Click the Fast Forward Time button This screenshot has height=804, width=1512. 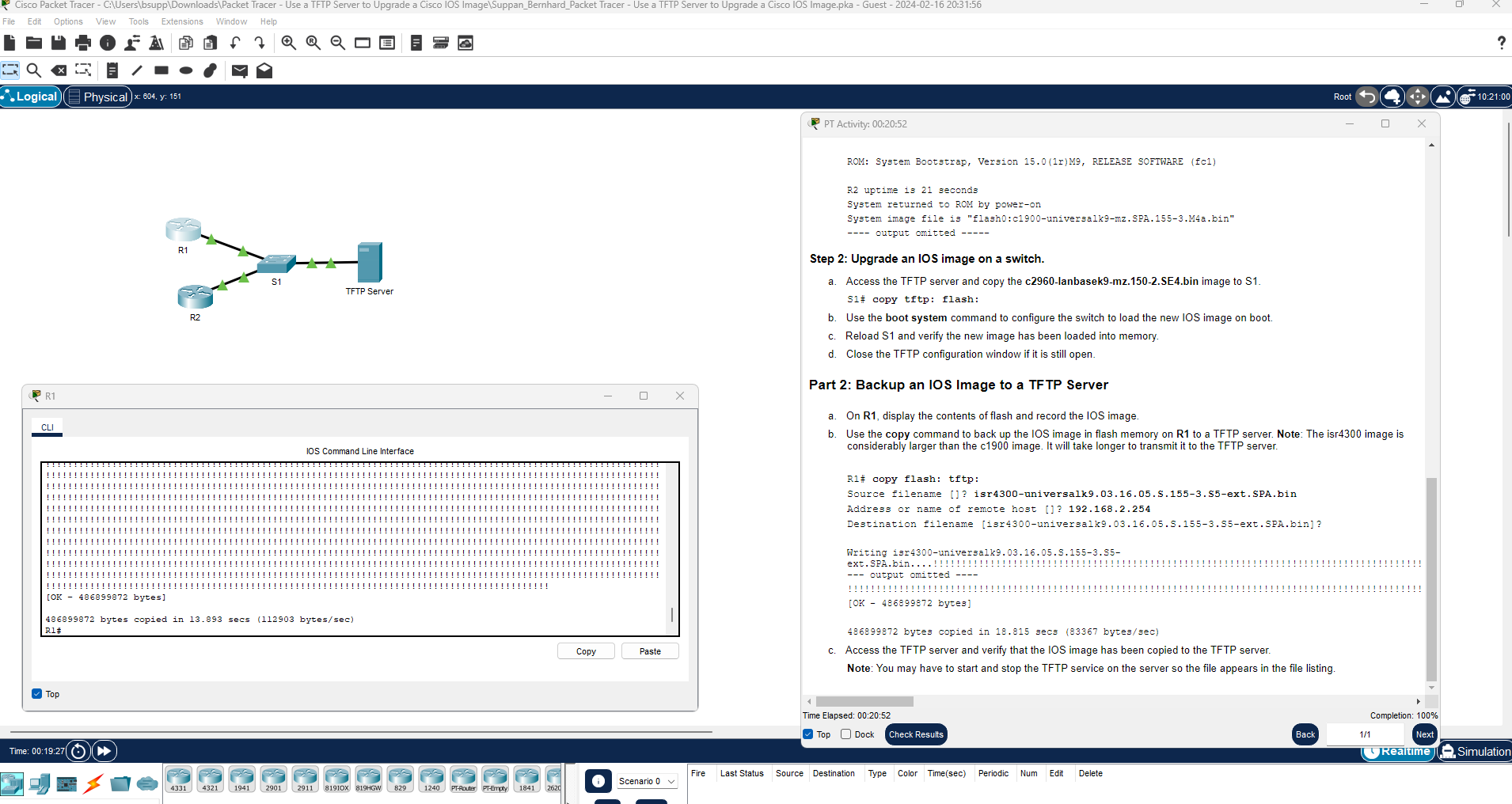pos(104,750)
